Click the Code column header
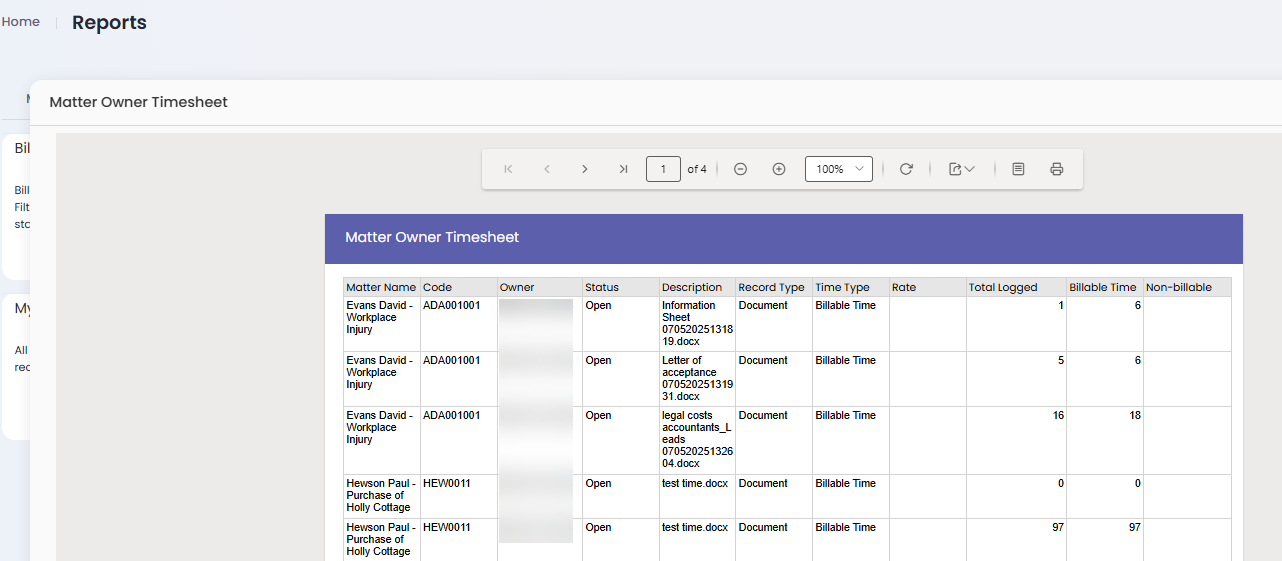The height and width of the screenshot is (561, 1282). 458,287
